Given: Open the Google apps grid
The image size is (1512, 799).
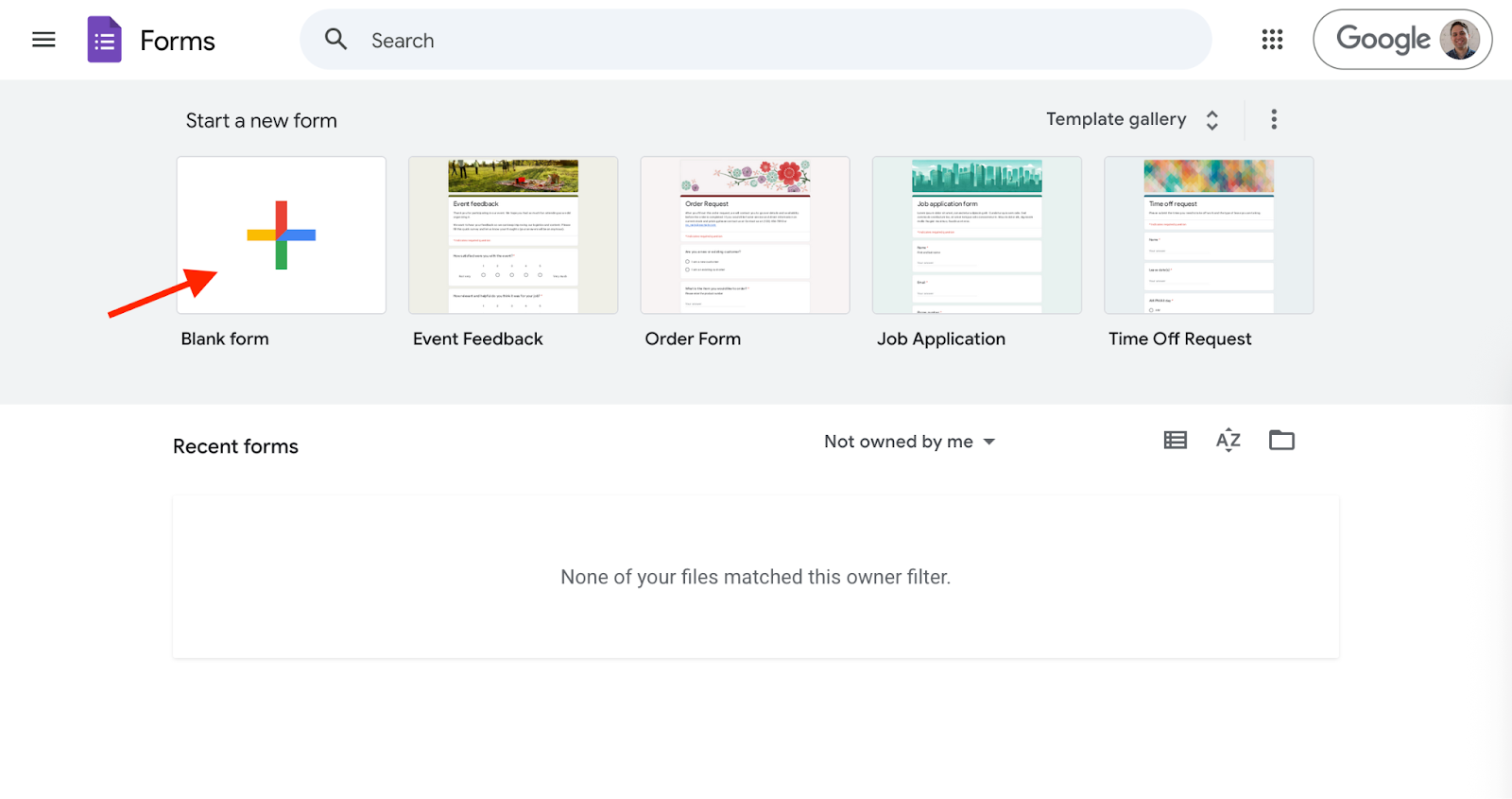Looking at the screenshot, I should pos(1272,40).
